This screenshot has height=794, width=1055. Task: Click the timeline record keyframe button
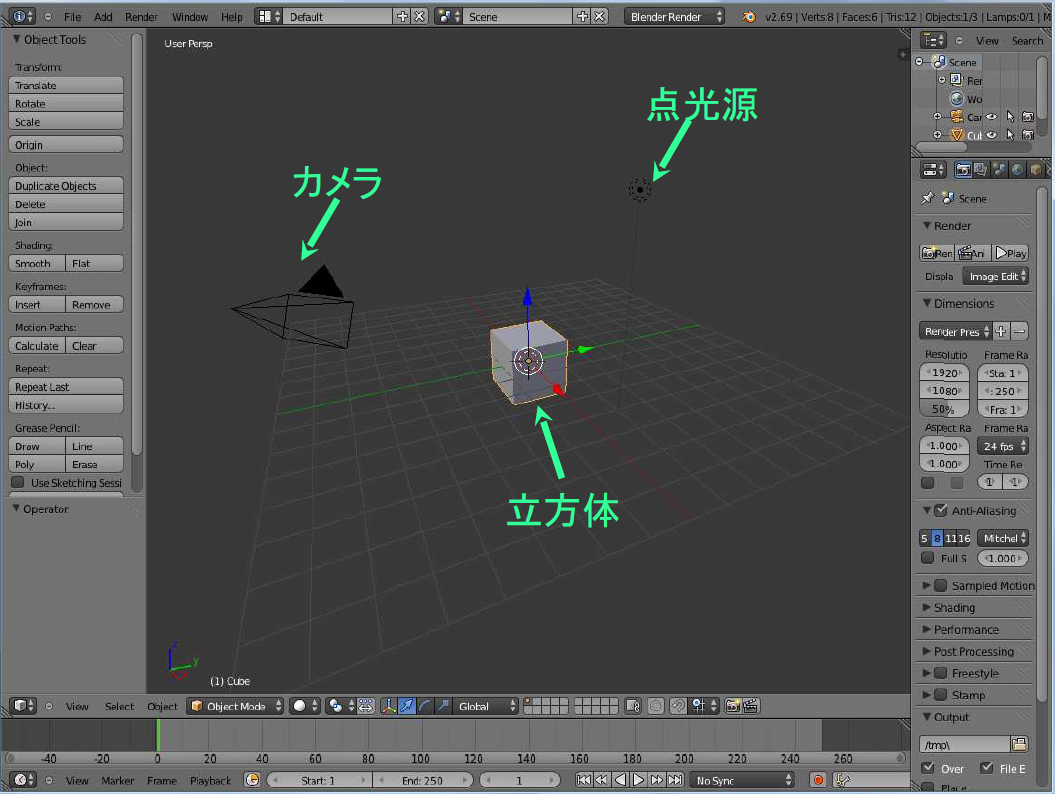click(818, 780)
